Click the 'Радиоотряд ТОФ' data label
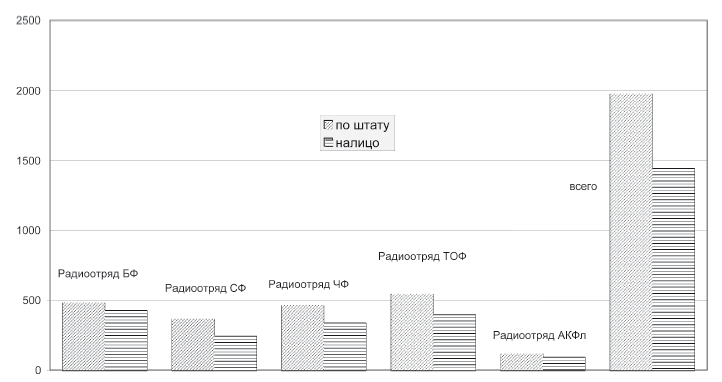The height and width of the screenshot is (382, 722). [422, 256]
